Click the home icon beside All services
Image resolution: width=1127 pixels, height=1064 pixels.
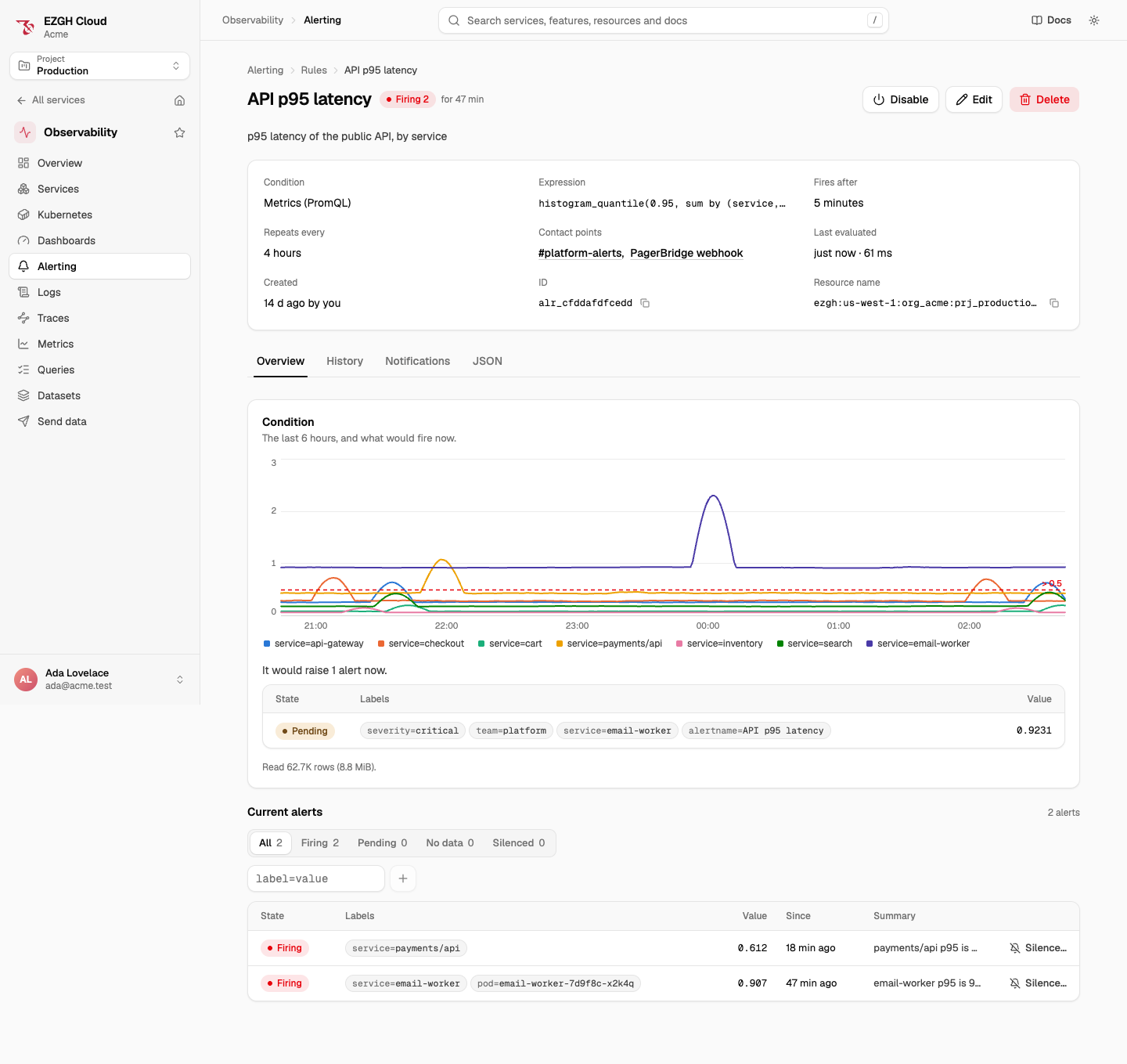[179, 100]
